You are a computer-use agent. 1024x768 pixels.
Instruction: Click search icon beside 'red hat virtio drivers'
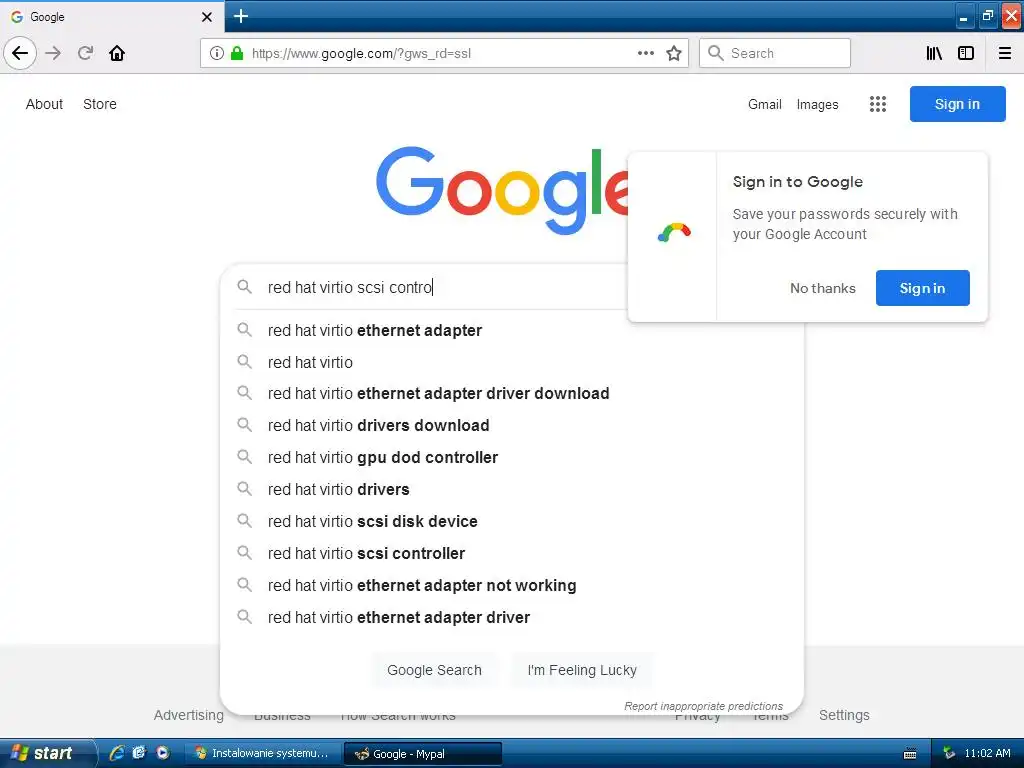(x=244, y=488)
